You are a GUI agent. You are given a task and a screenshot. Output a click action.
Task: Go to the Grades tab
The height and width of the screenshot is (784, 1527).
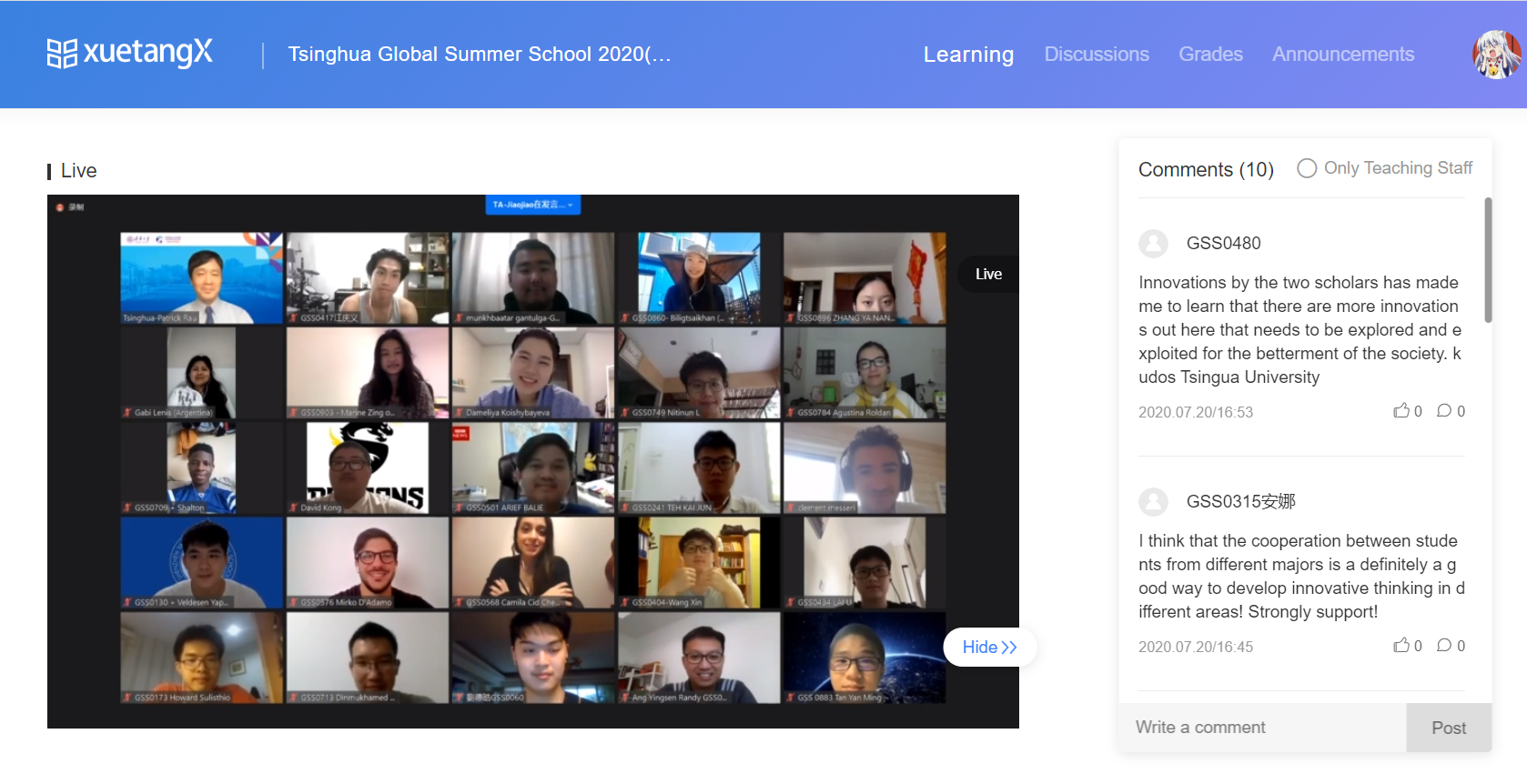pyautogui.click(x=1210, y=55)
